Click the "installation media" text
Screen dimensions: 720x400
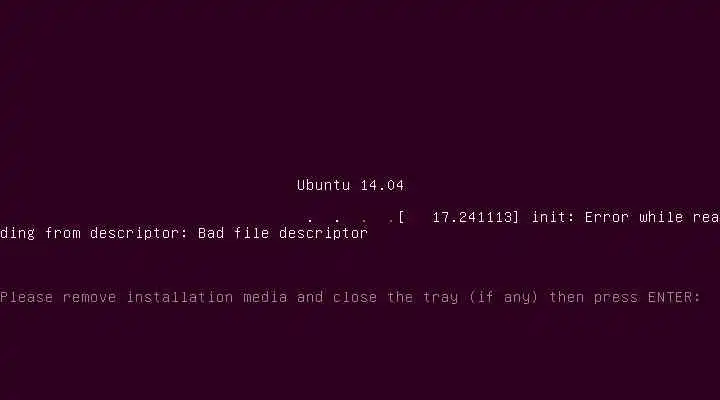tap(207, 297)
